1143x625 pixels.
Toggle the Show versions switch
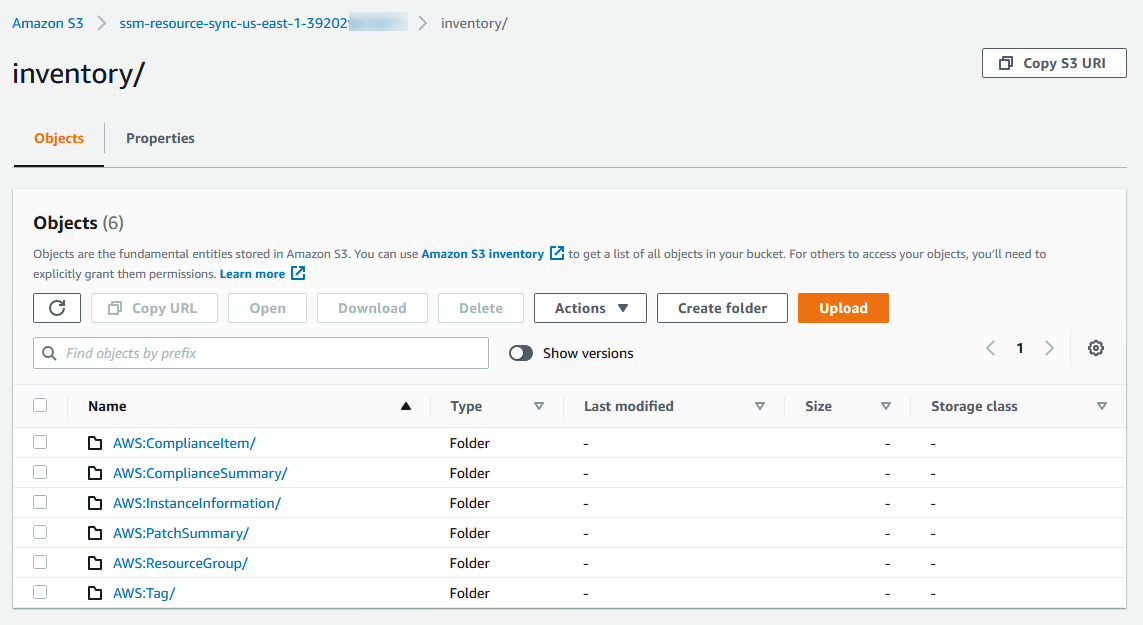click(x=521, y=353)
